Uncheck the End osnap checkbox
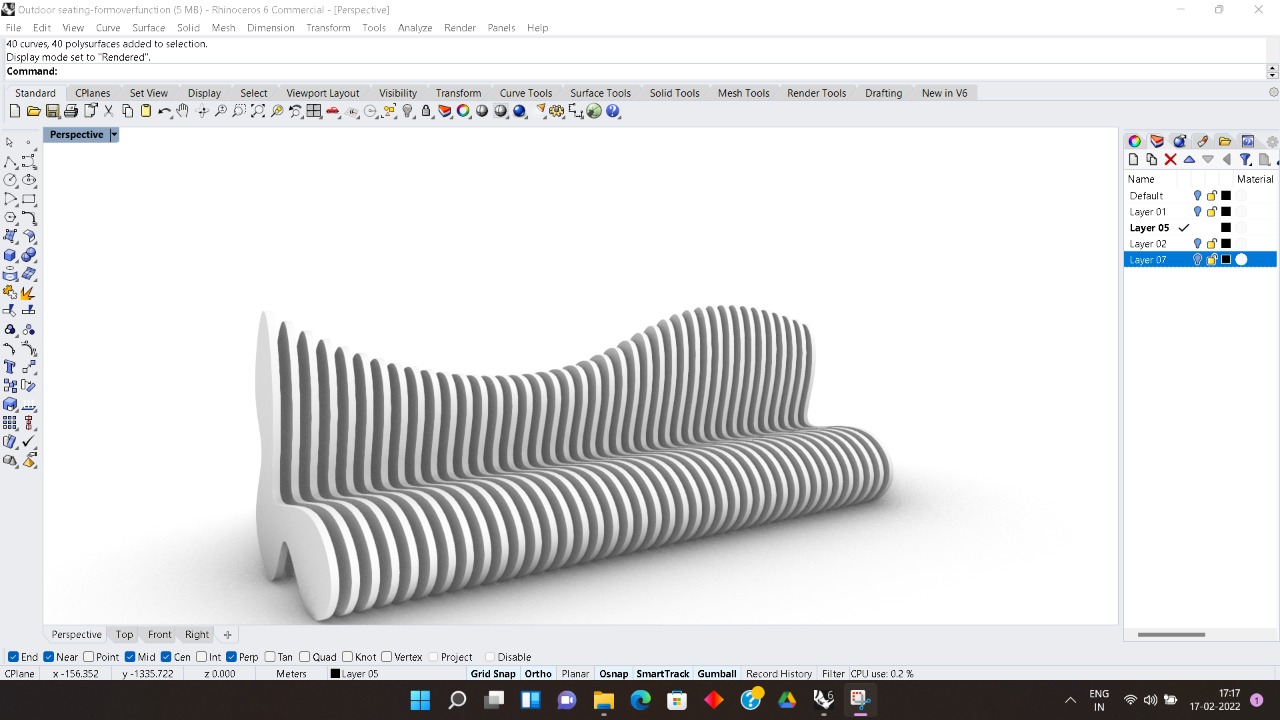Viewport: 1280px width, 720px height. (13, 657)
